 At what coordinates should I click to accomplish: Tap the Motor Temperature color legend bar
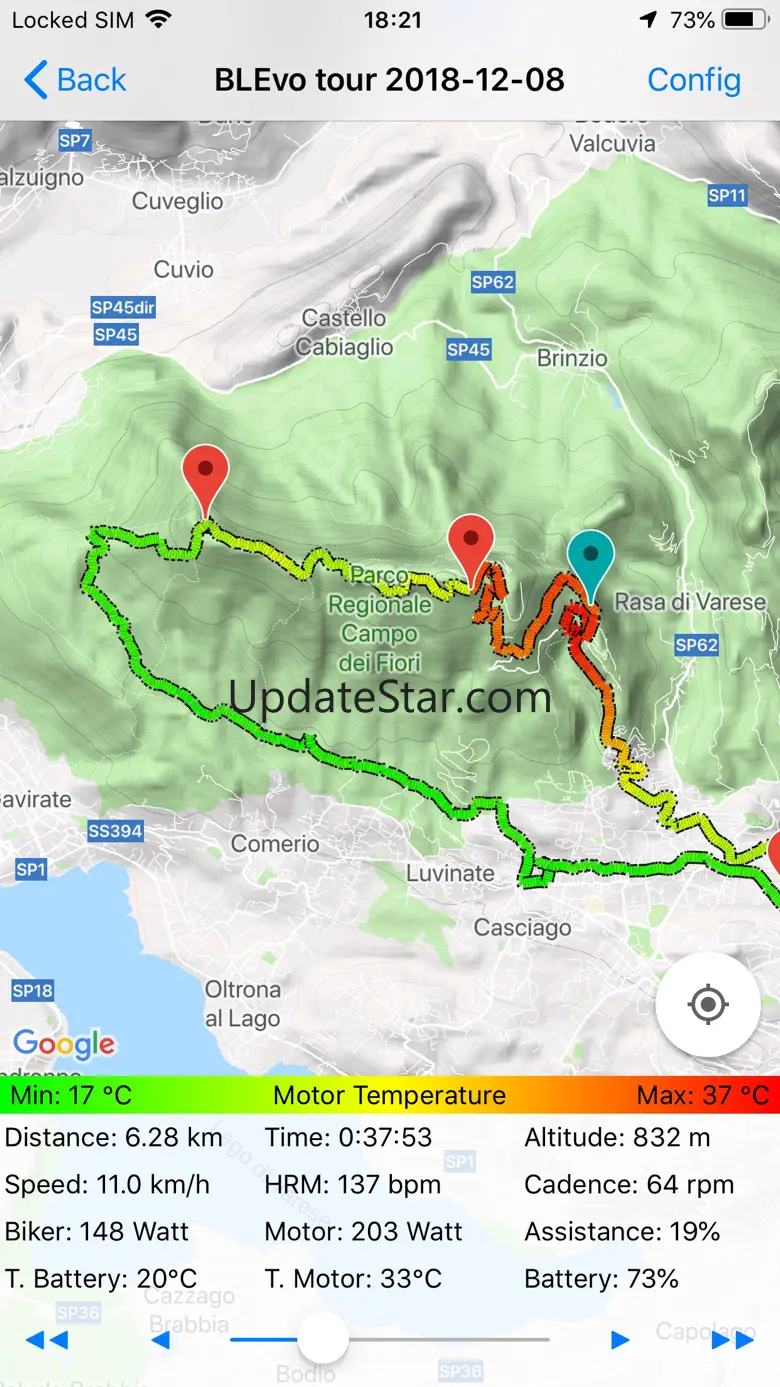[390, 1095]
